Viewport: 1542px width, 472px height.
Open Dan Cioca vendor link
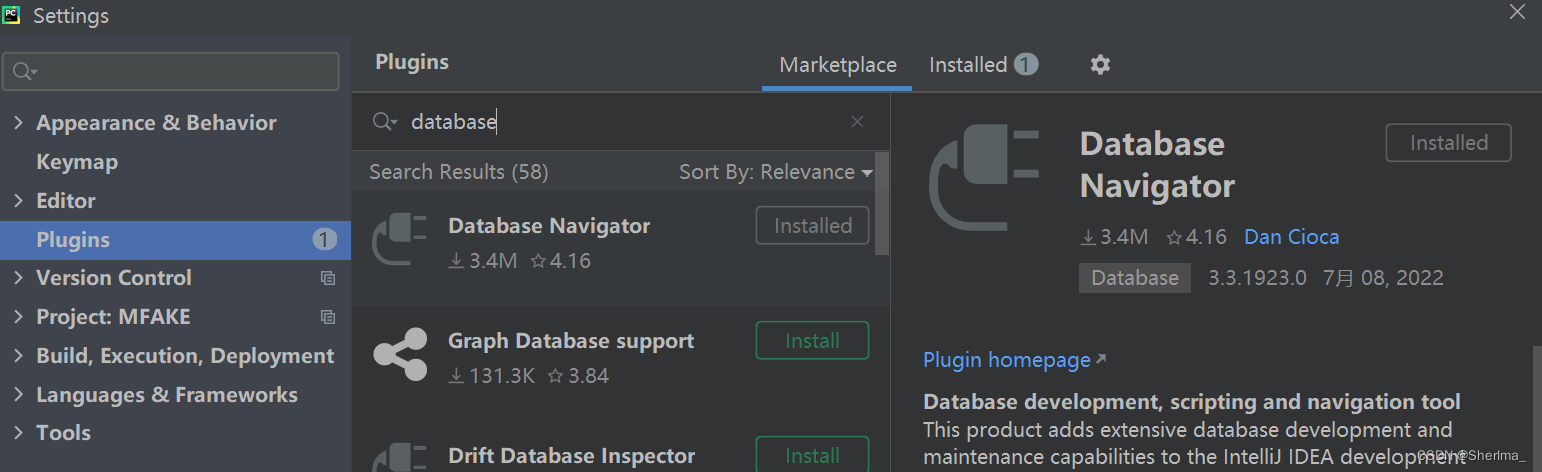[1291, 237]
